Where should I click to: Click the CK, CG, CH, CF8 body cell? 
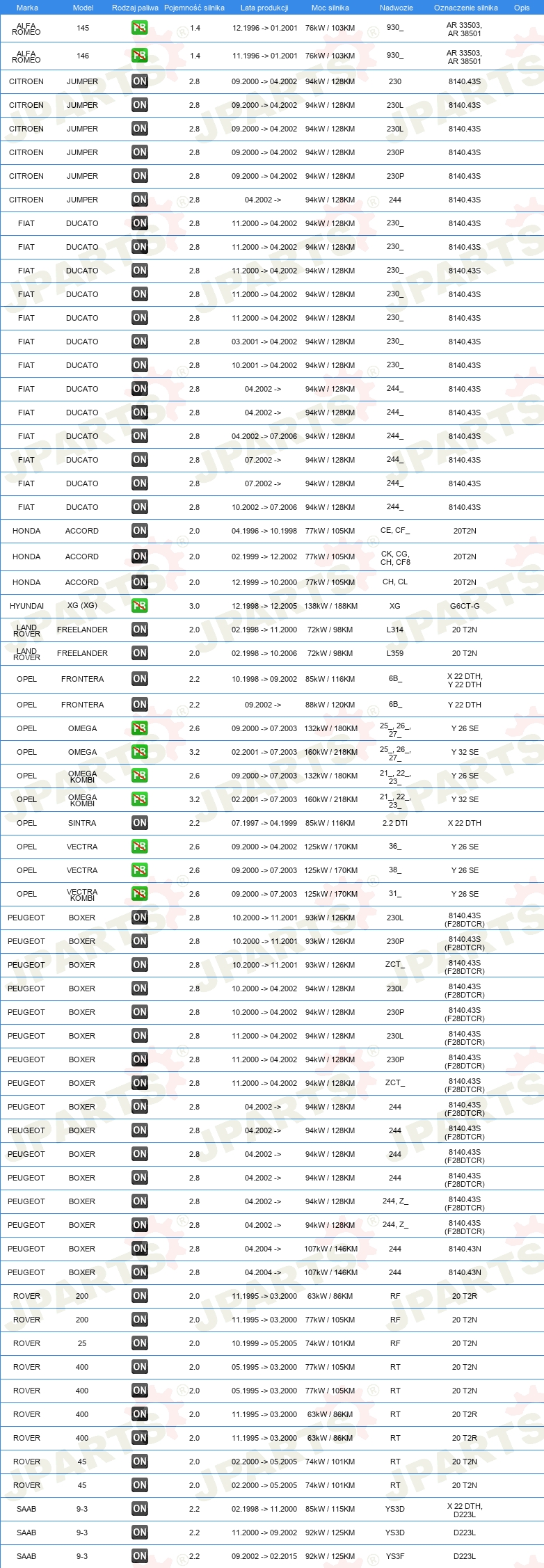pos(395,558)
